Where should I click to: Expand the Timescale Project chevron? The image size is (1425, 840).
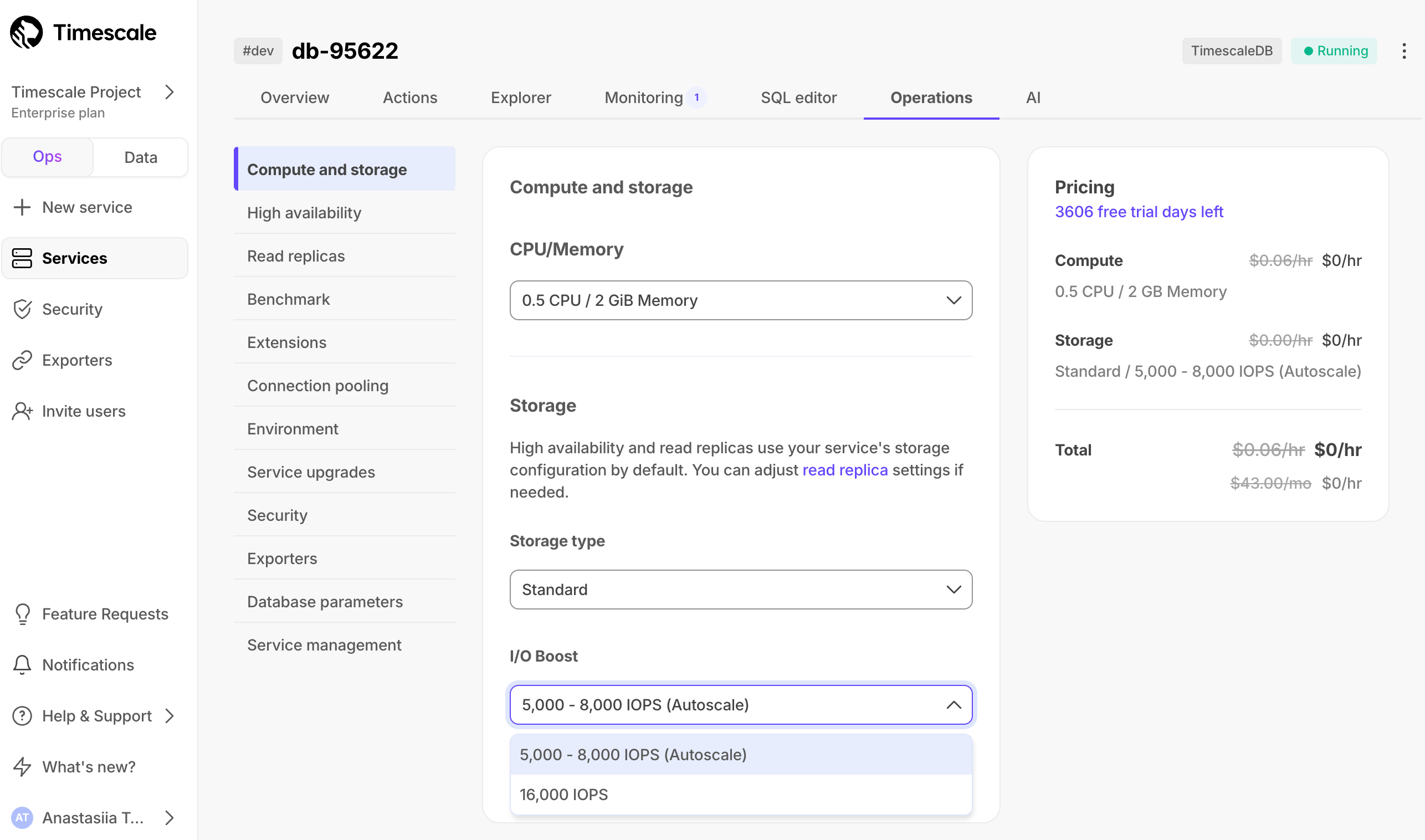[169, 91]
